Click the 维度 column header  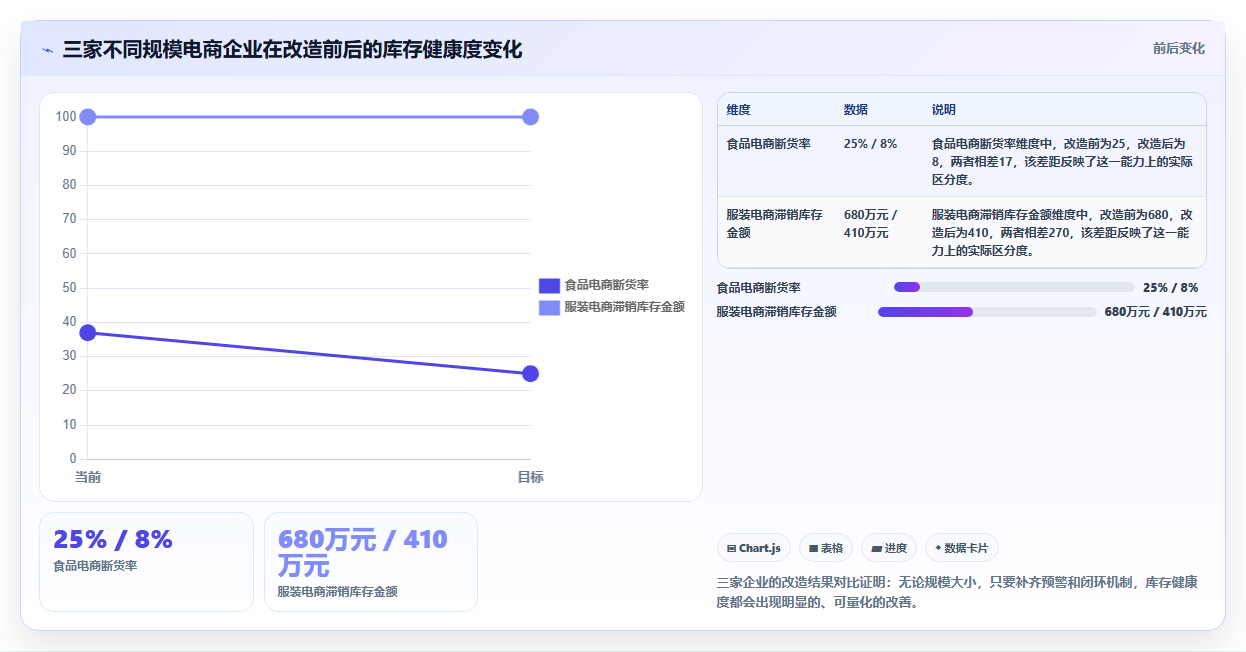738,109
